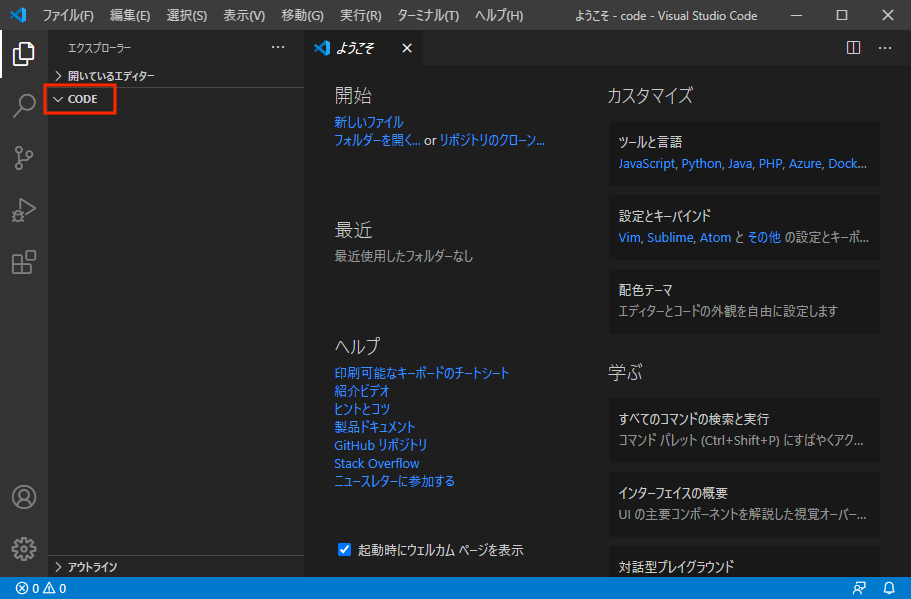
Task: Click the VS Code logo in title bar
Action: click(18, 15)
